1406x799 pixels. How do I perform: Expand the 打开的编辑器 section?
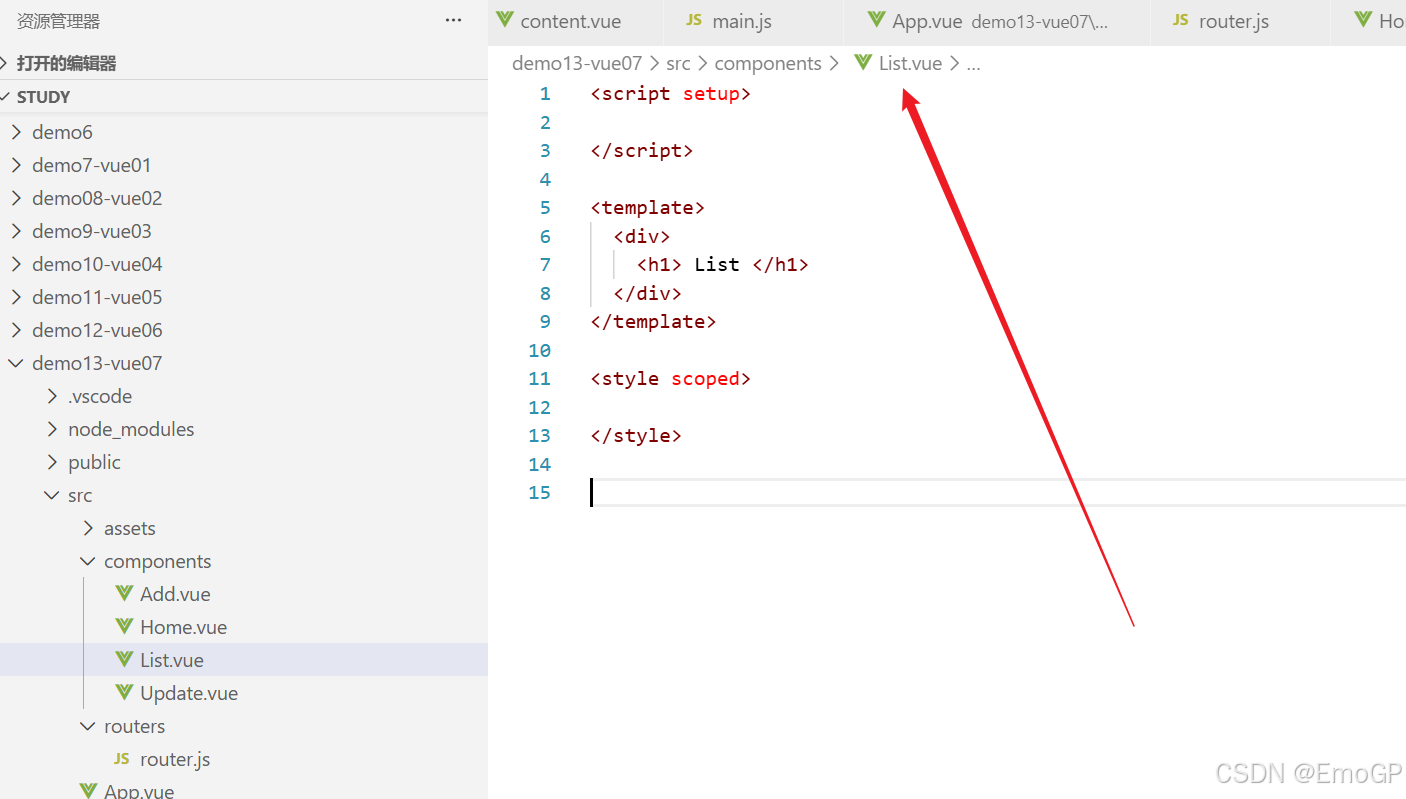tap(244, 63)
